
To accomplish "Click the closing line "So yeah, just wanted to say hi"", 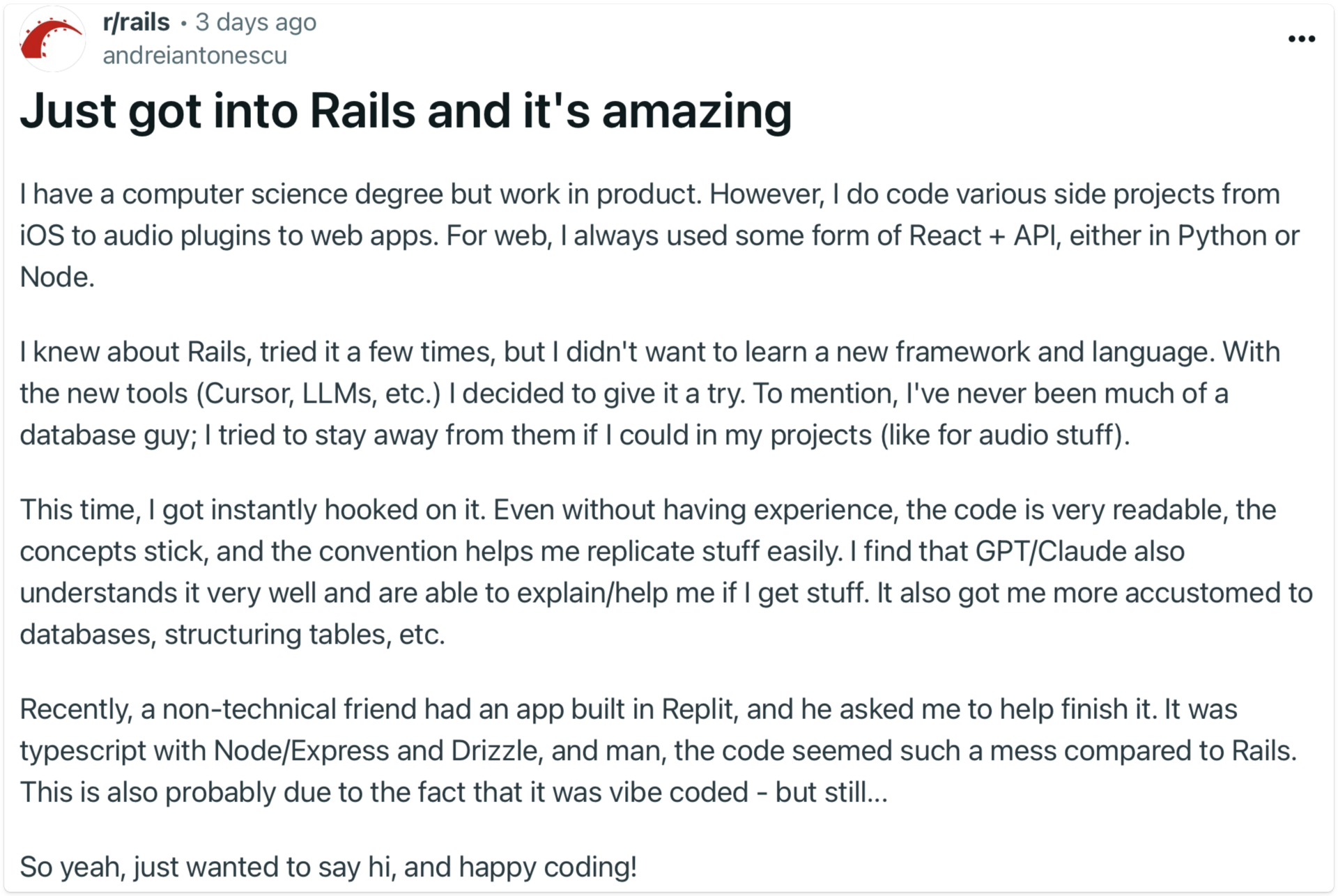I will [x=328, y=867].
